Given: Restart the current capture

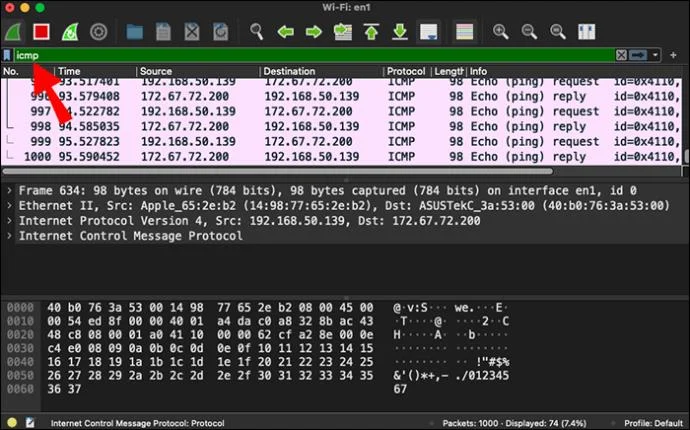Looking at the screenshot, I should click(70, 32).
